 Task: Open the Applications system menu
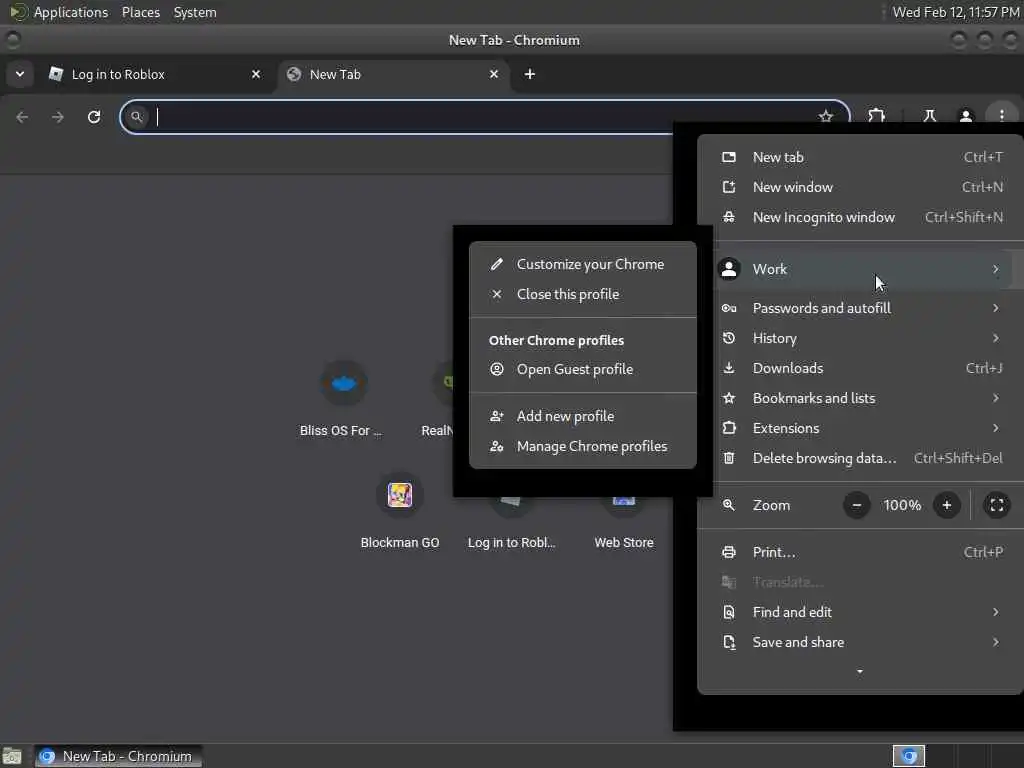coord(59,12)
